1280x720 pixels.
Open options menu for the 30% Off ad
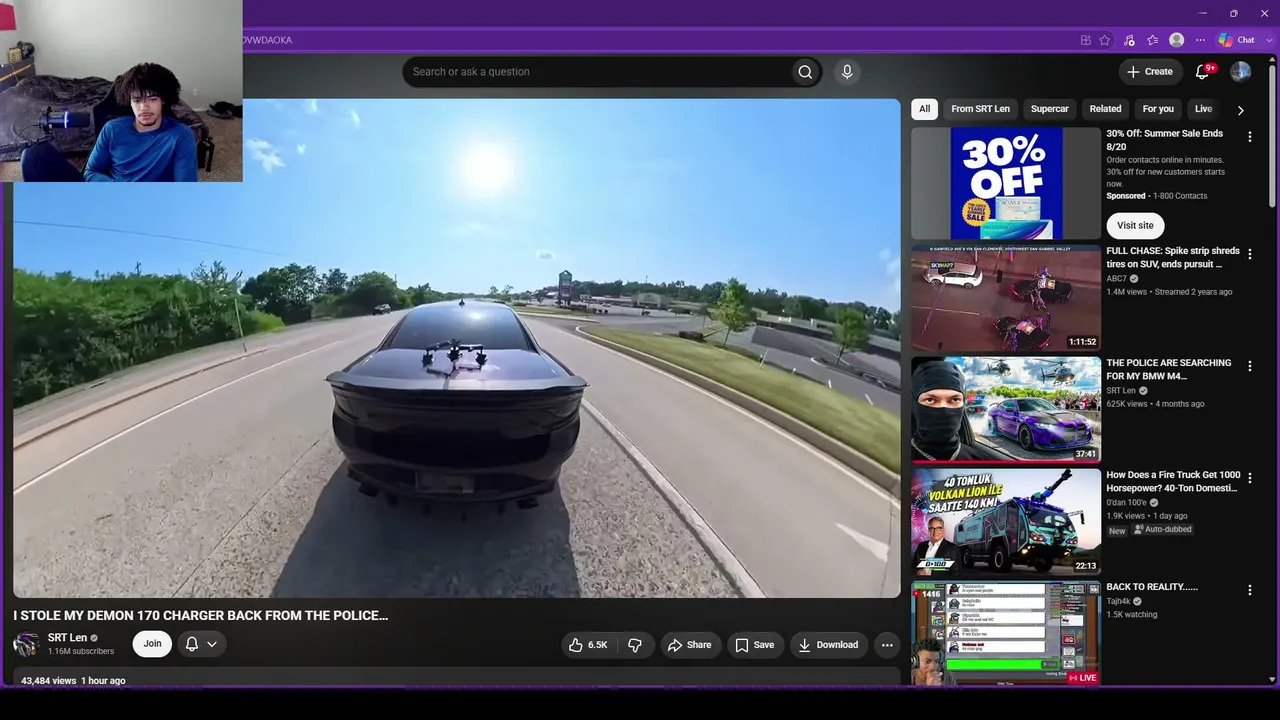[1249, 137]
